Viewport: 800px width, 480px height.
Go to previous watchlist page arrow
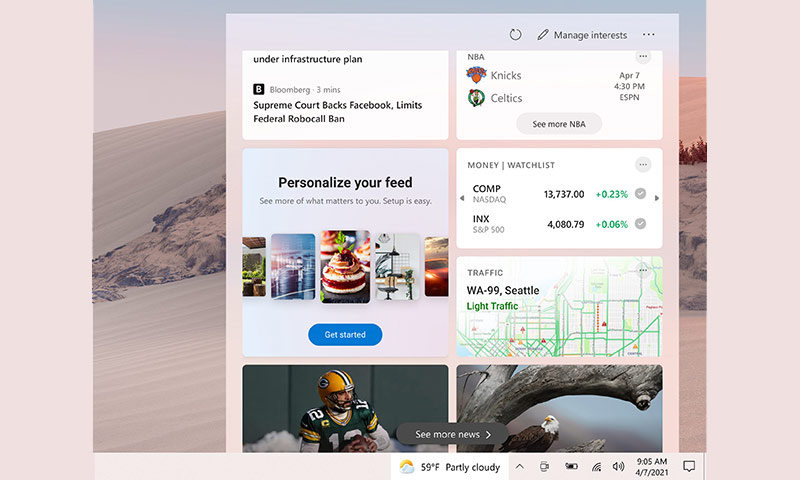(x=462, y=198)
